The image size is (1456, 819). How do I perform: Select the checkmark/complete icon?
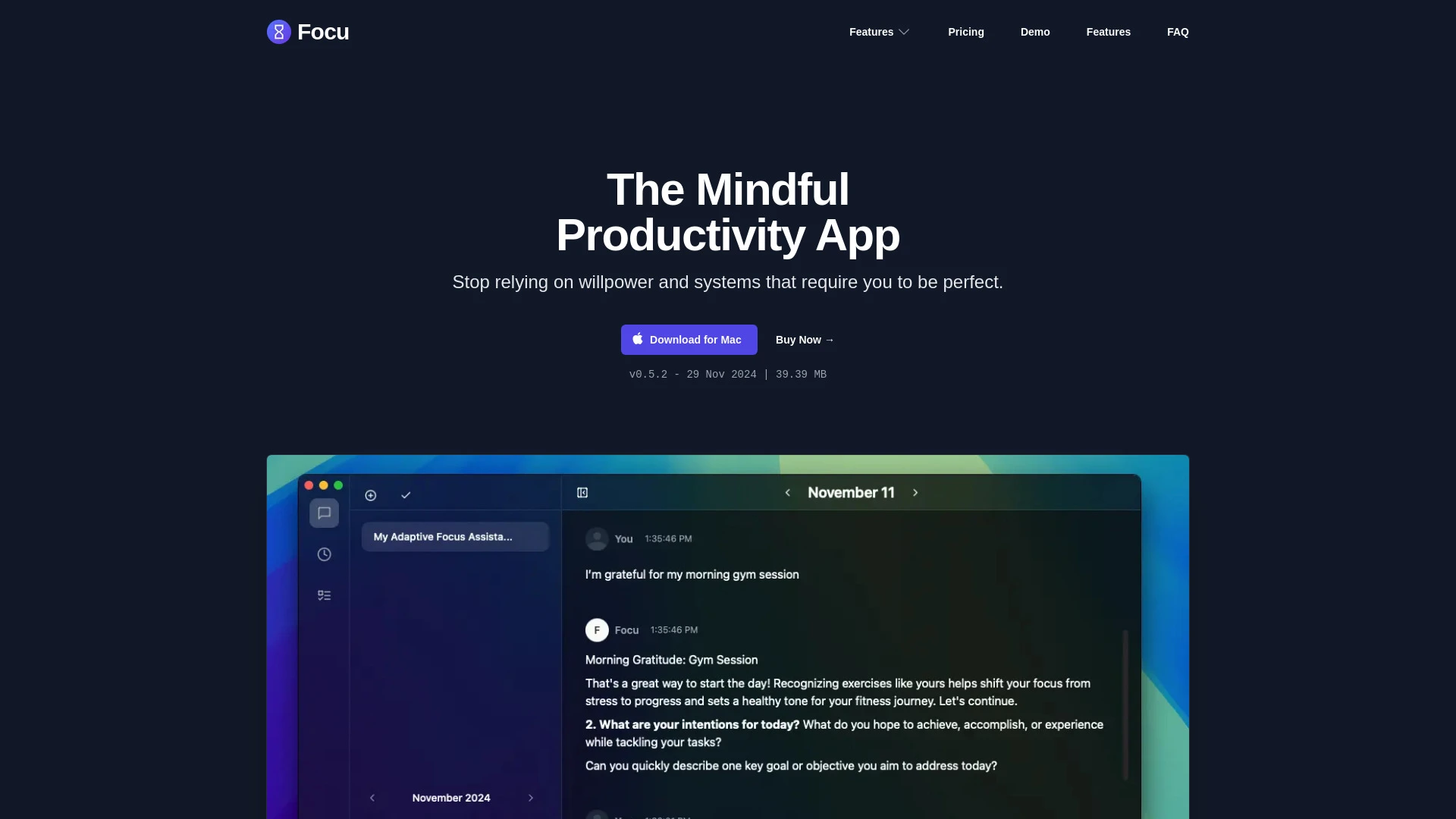point(406,495)
